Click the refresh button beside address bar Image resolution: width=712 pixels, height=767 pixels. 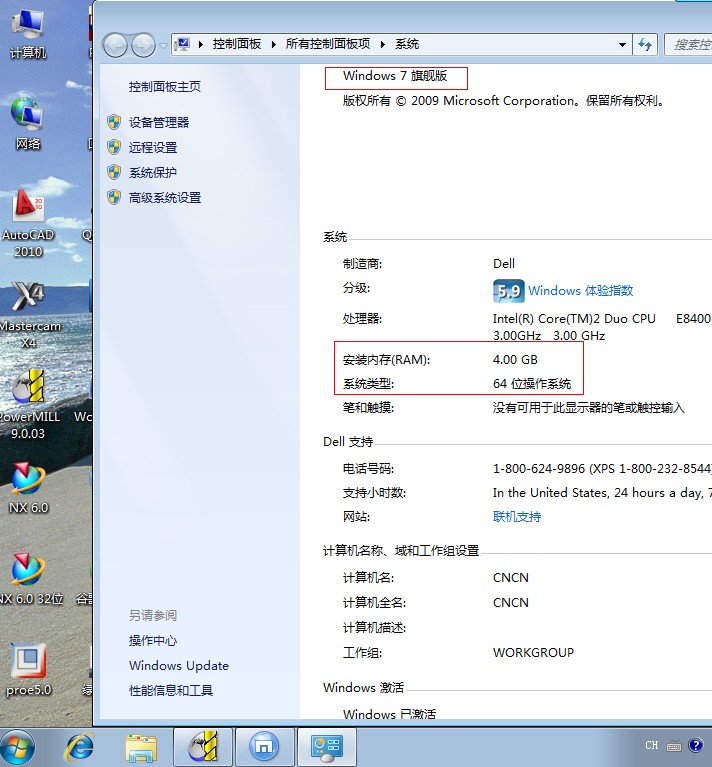645,45
